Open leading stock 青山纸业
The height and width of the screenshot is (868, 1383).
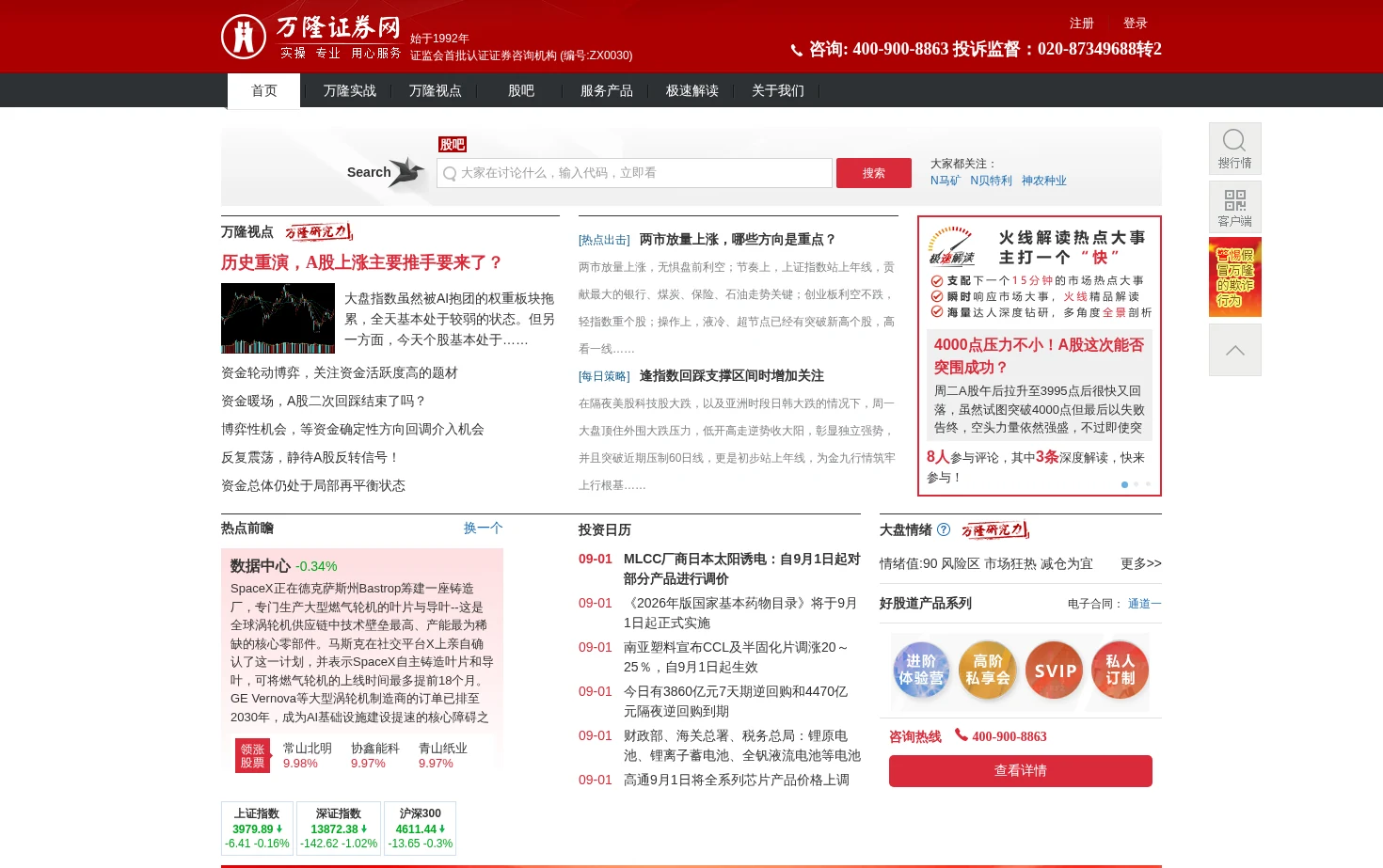(443, 749)
